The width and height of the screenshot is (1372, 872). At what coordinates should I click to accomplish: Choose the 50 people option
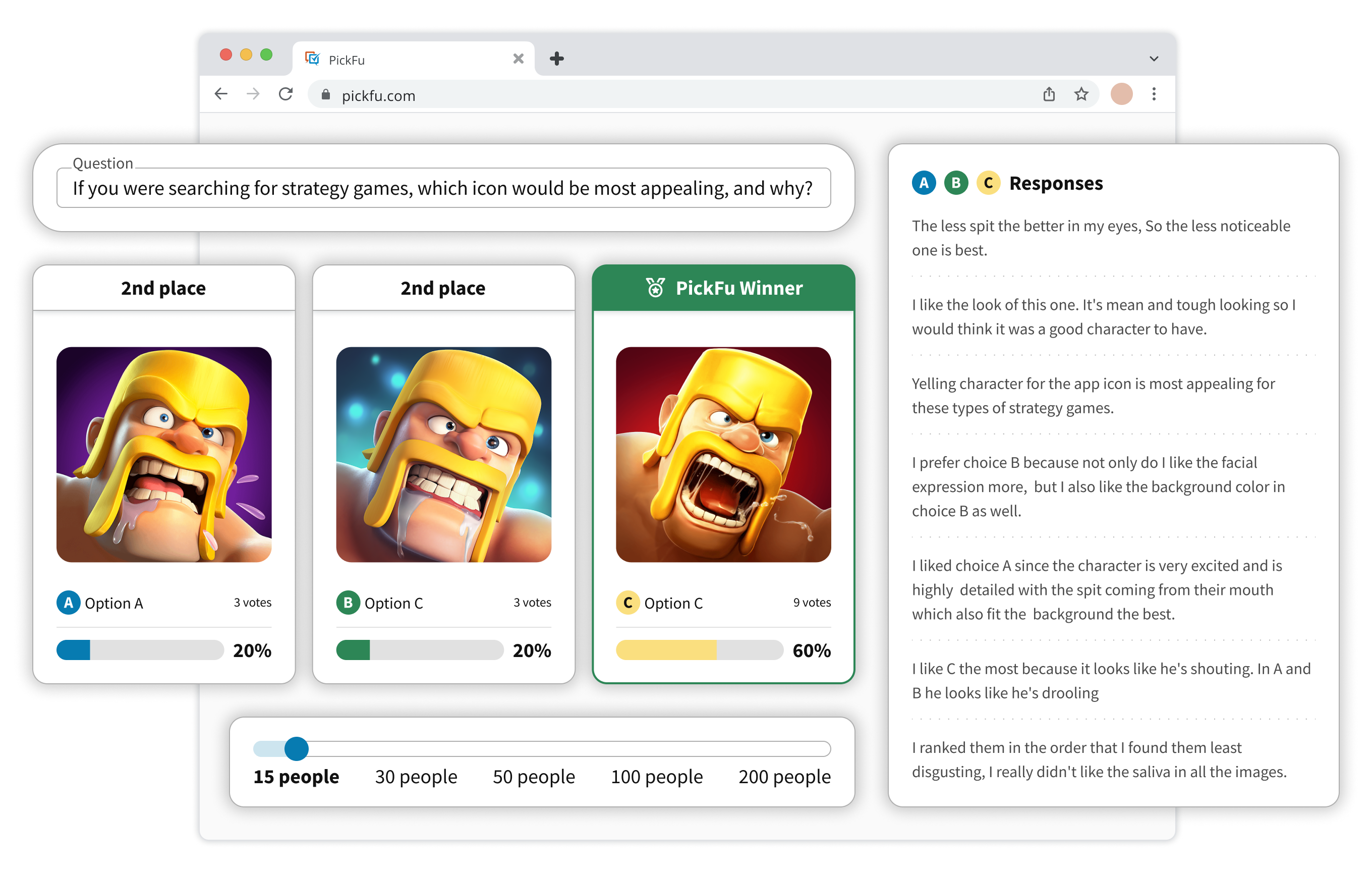pyautogui.click(x=533, y=777)
